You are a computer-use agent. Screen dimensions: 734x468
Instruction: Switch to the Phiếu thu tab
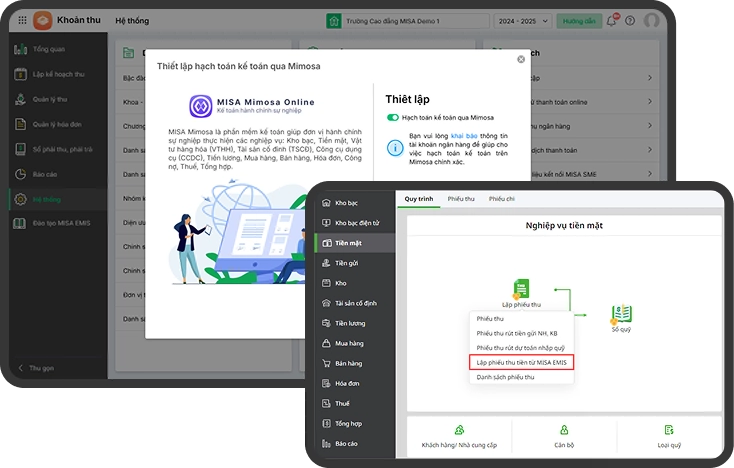coord(460,199)
